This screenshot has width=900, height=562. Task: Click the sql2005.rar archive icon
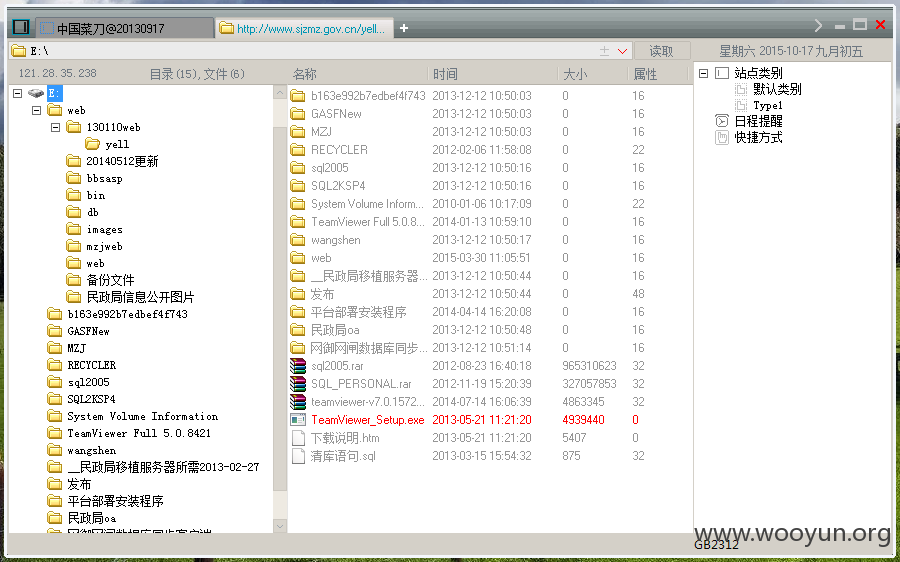(x=298, y=366)
